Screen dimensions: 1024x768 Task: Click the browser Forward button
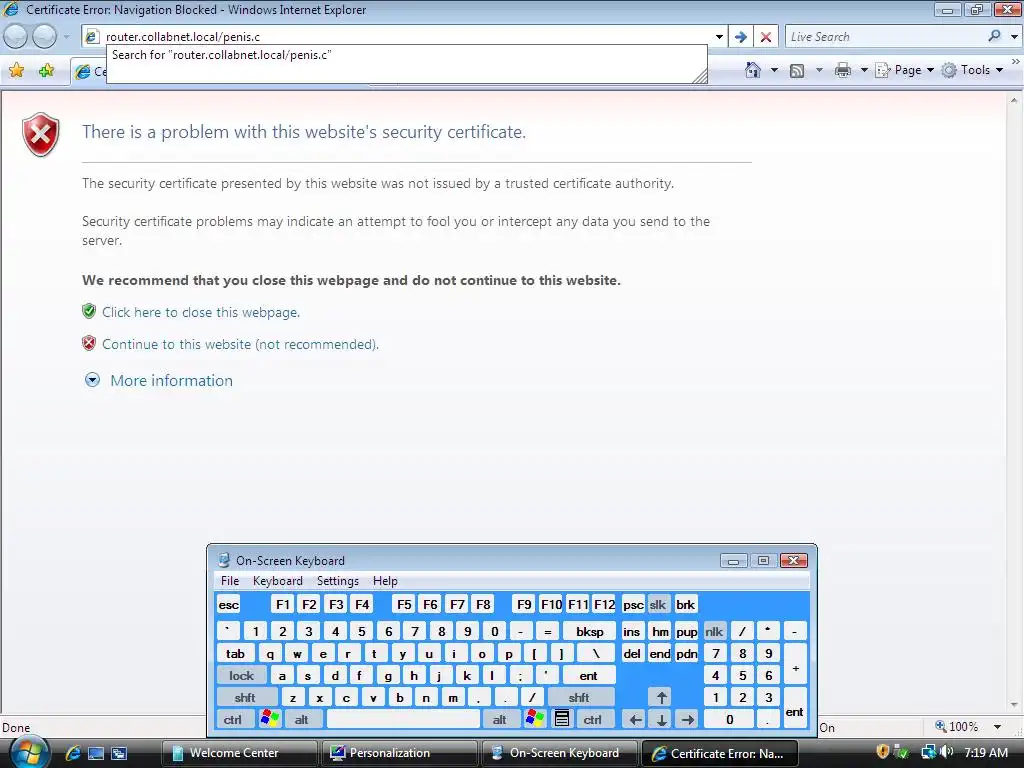(44, 37)
